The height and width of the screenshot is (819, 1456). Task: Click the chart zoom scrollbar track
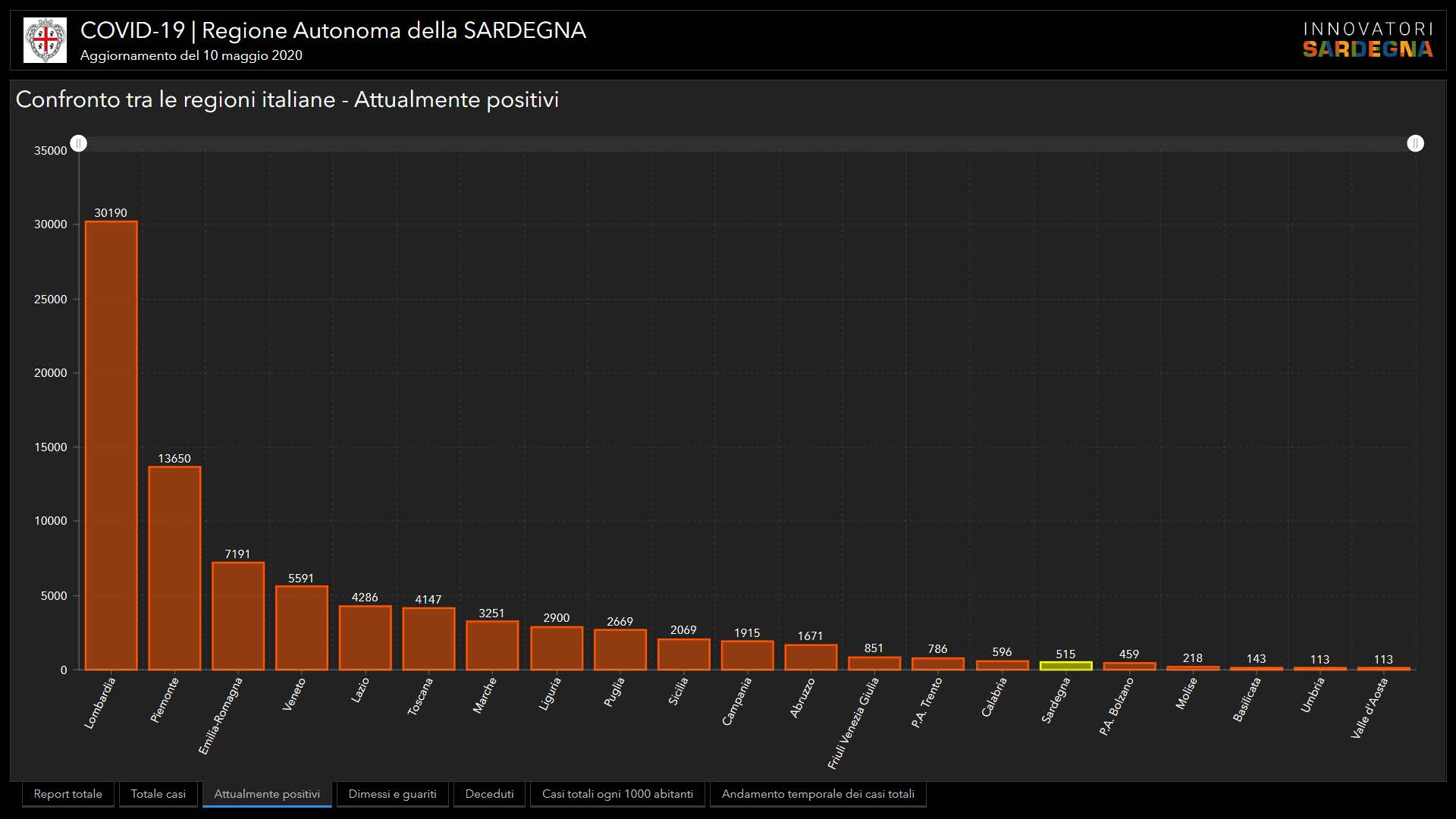tap(747, 143)
